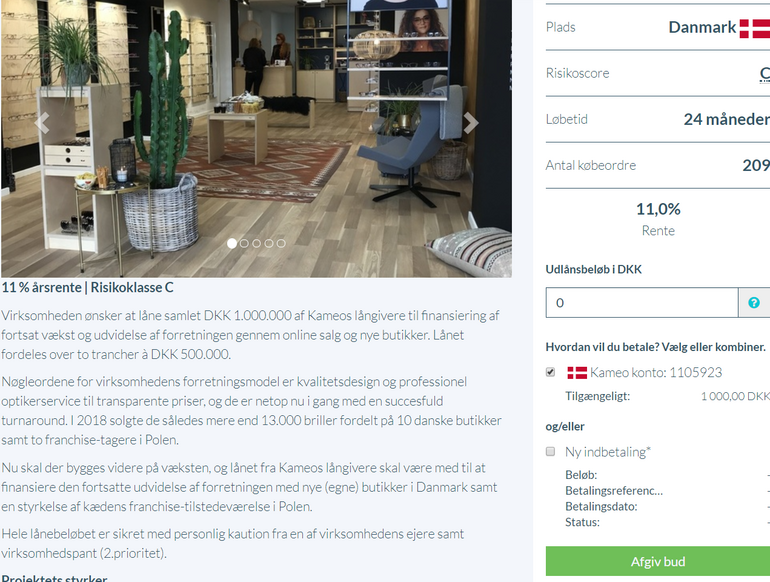Click the 11,0% Rente value
770x582 pixels.
click(658, 219)
